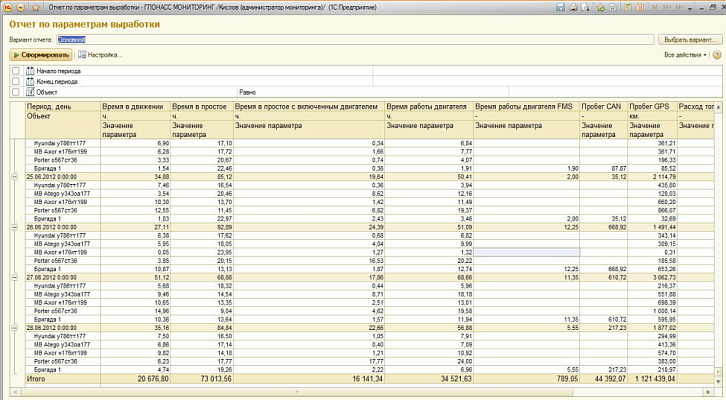Image resolution: width=726 pixels, height=400 pixels.
Task: Click the help question mark icon
Action: 715,54
